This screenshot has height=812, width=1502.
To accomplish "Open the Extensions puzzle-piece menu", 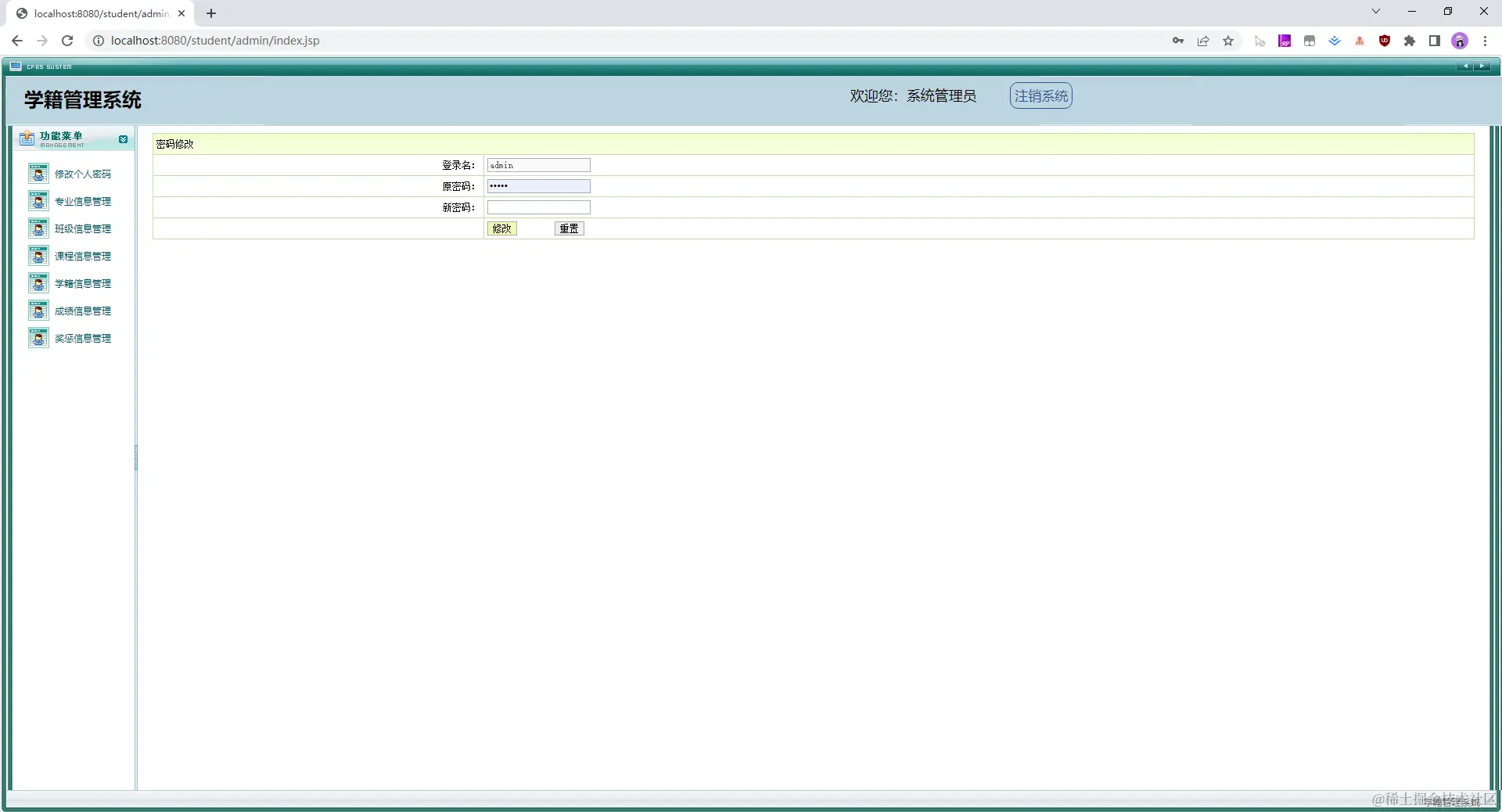I will tap(1410, 41).
